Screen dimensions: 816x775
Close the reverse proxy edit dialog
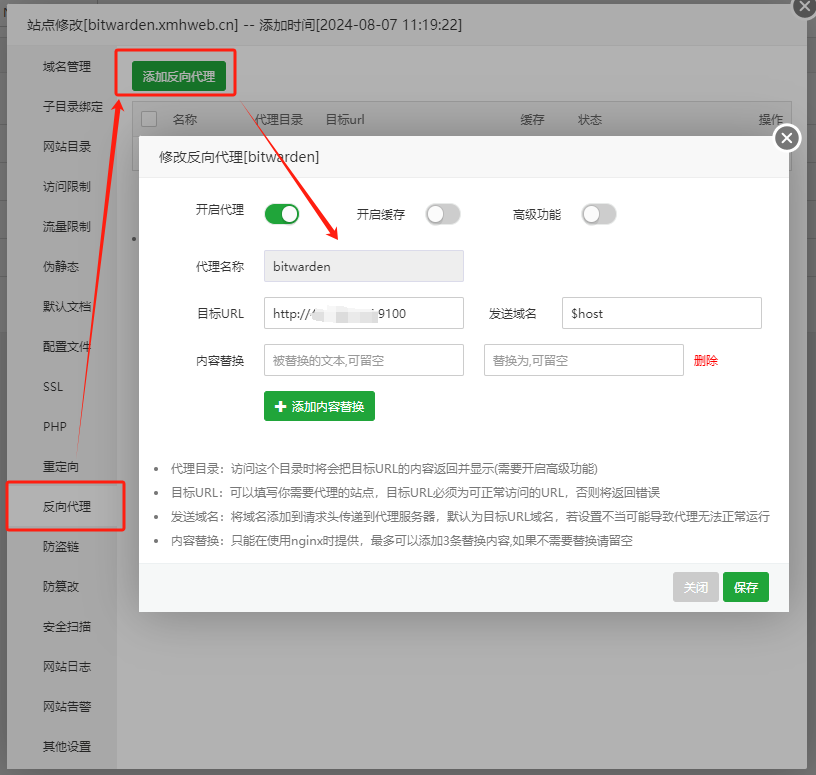point(786,138)
